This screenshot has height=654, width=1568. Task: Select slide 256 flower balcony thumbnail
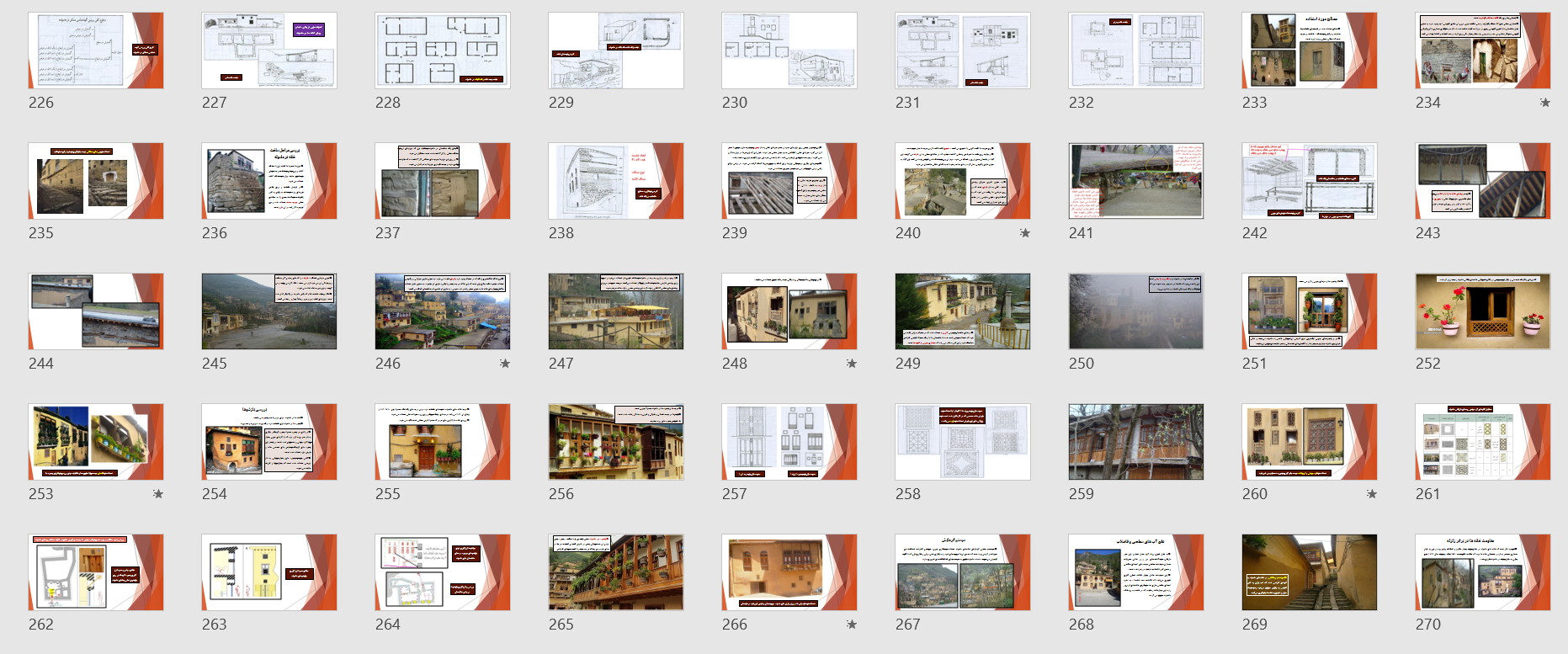pyautogui.click(x=616, y=442)
